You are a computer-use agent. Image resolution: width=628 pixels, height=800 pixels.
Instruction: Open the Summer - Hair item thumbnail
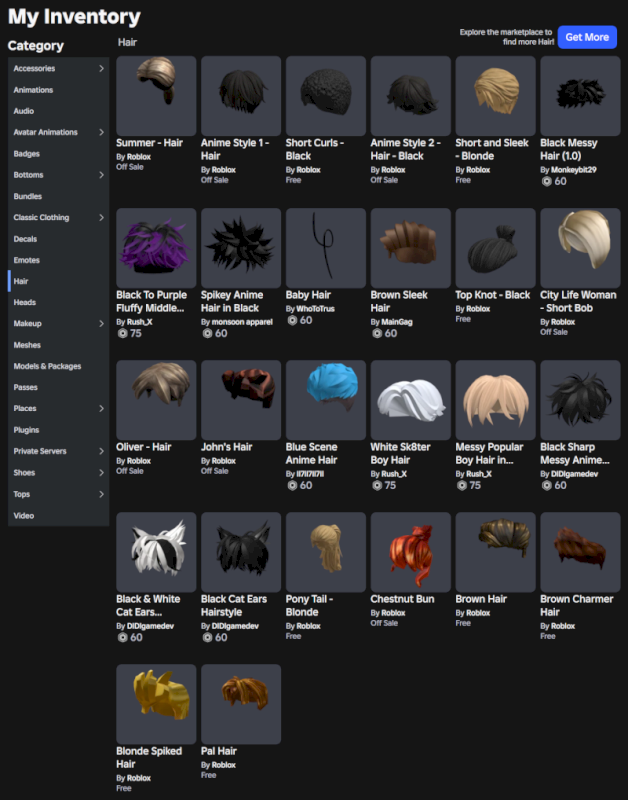pyautogui.click(x=156, y=96)
